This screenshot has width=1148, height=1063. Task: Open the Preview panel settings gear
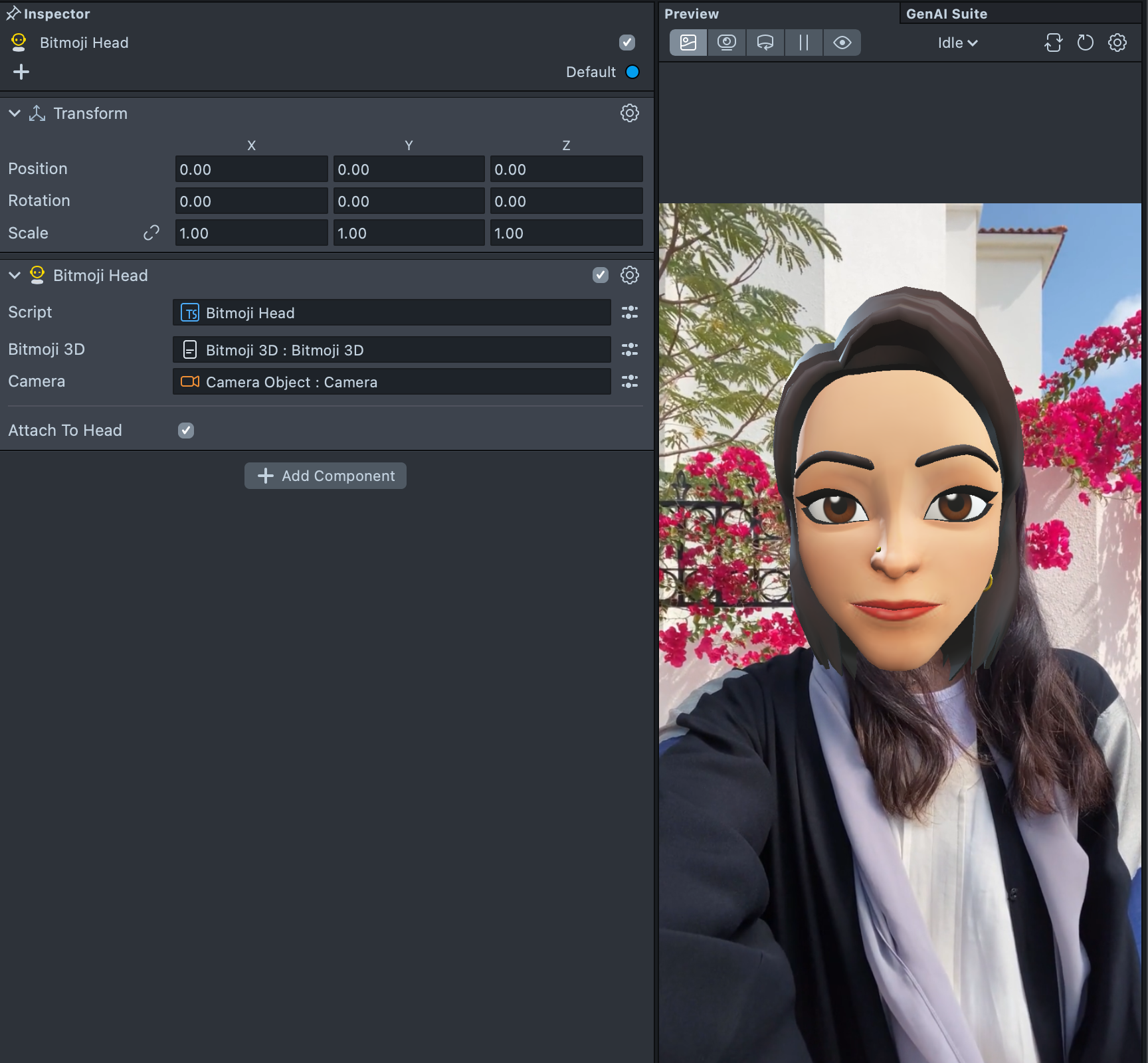click(x=1117, y=43)
